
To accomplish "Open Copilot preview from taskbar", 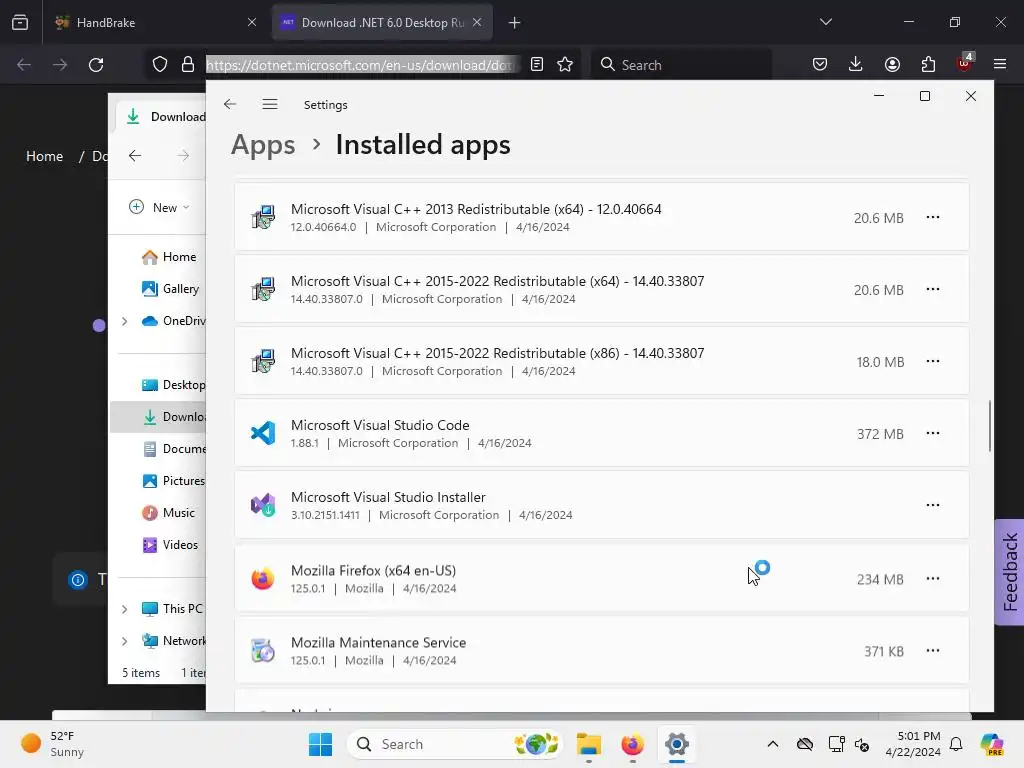I will coord(991,744).
